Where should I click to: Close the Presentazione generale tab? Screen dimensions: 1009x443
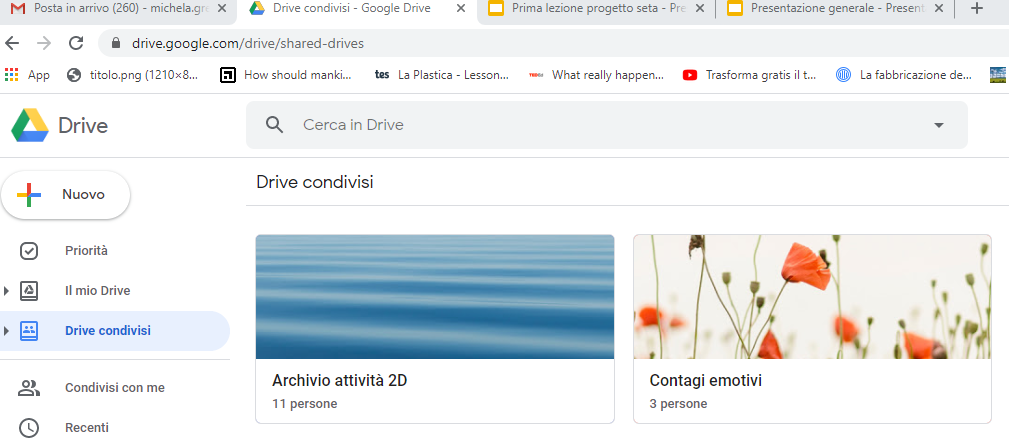point(939,9)
